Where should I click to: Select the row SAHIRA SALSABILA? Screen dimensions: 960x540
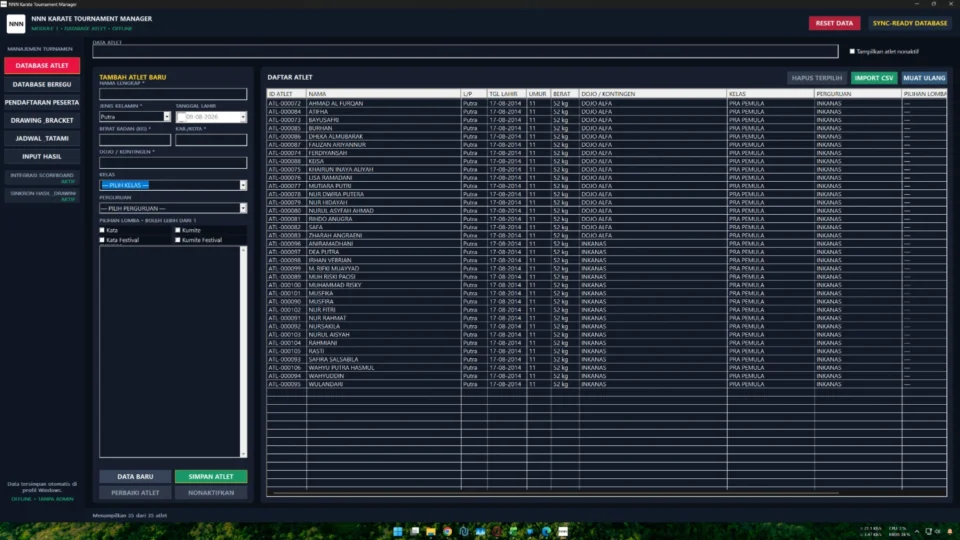coord(606,359)
